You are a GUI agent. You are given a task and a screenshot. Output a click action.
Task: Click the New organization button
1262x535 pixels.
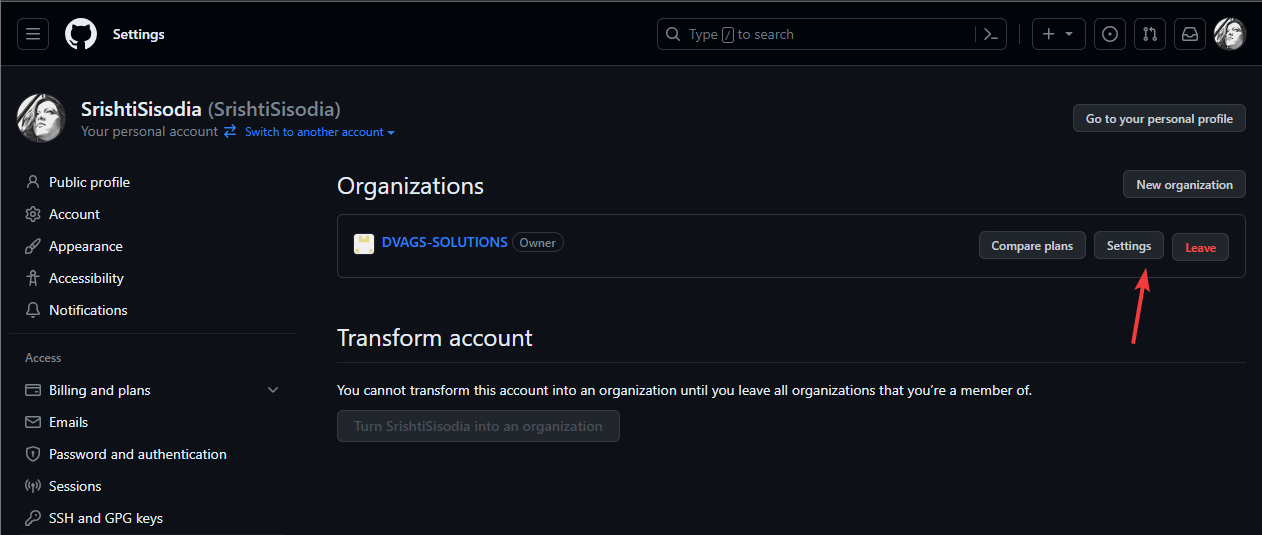click(1184, 185)
